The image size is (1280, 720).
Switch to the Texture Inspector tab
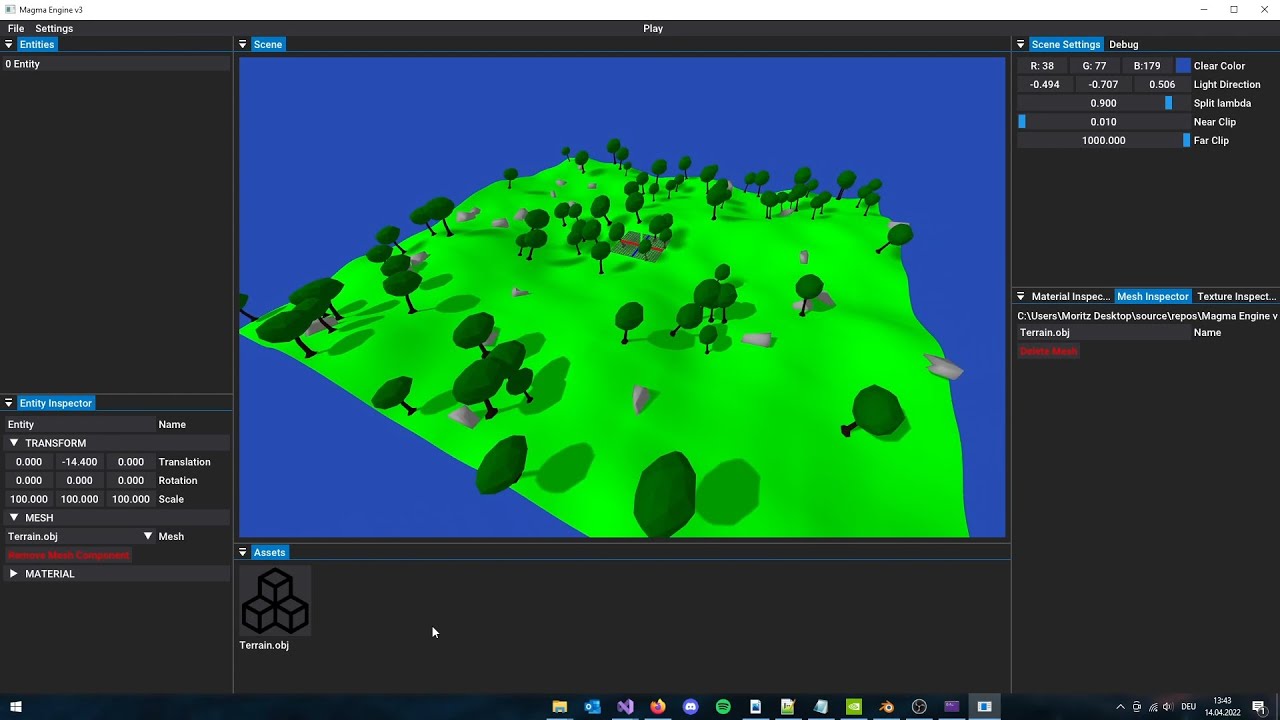1236,296
